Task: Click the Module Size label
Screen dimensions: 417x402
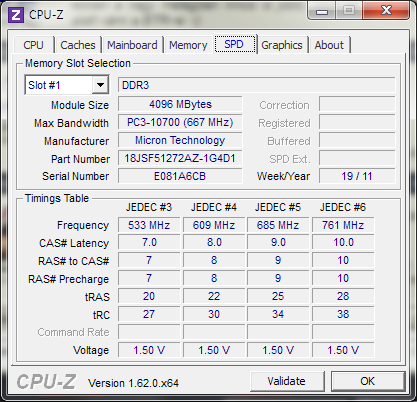Action: coord(80,105)
